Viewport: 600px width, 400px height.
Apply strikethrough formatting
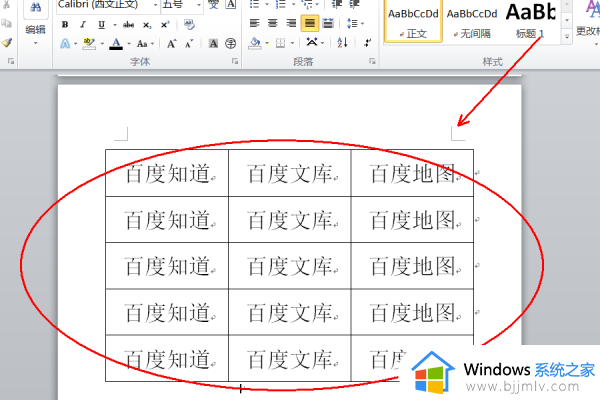click(128, 25)
